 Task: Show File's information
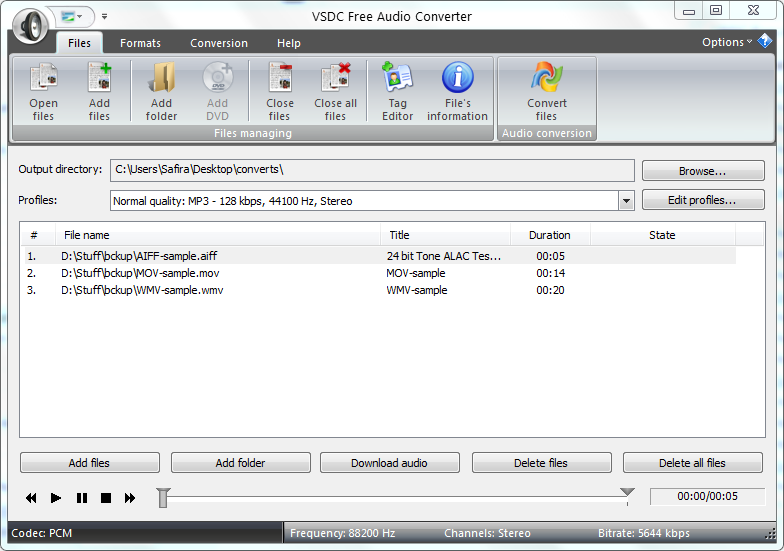point(457,92)
